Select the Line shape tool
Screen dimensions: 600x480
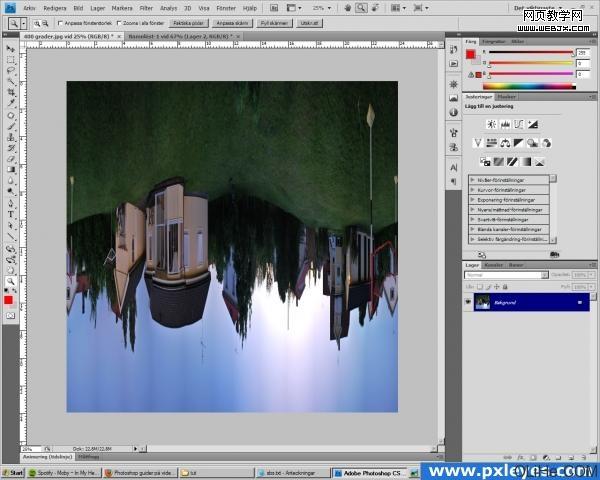pyautogui.click(x=10, y=237)
